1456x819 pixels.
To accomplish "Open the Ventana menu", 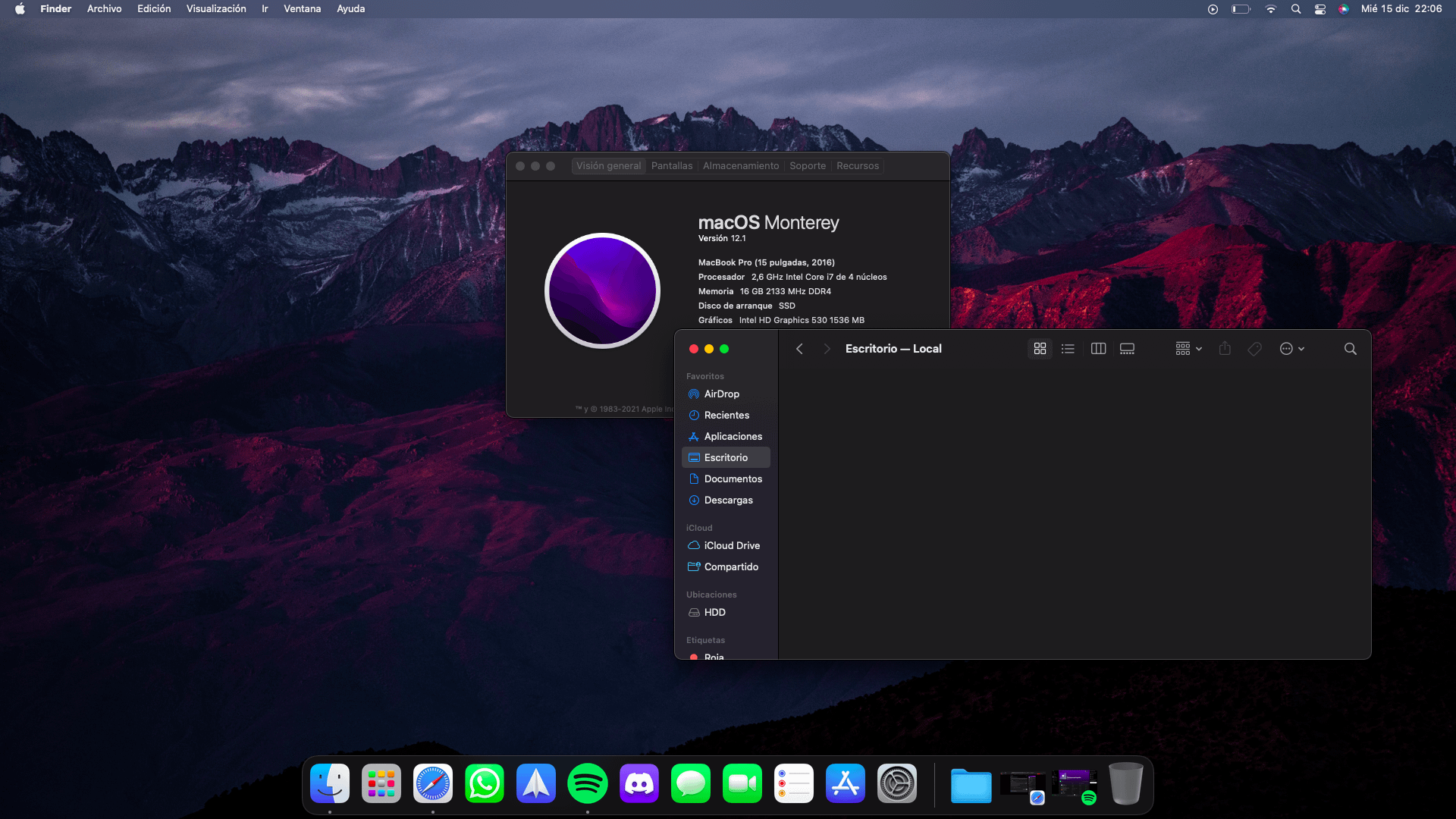I will tap(302, 9).
